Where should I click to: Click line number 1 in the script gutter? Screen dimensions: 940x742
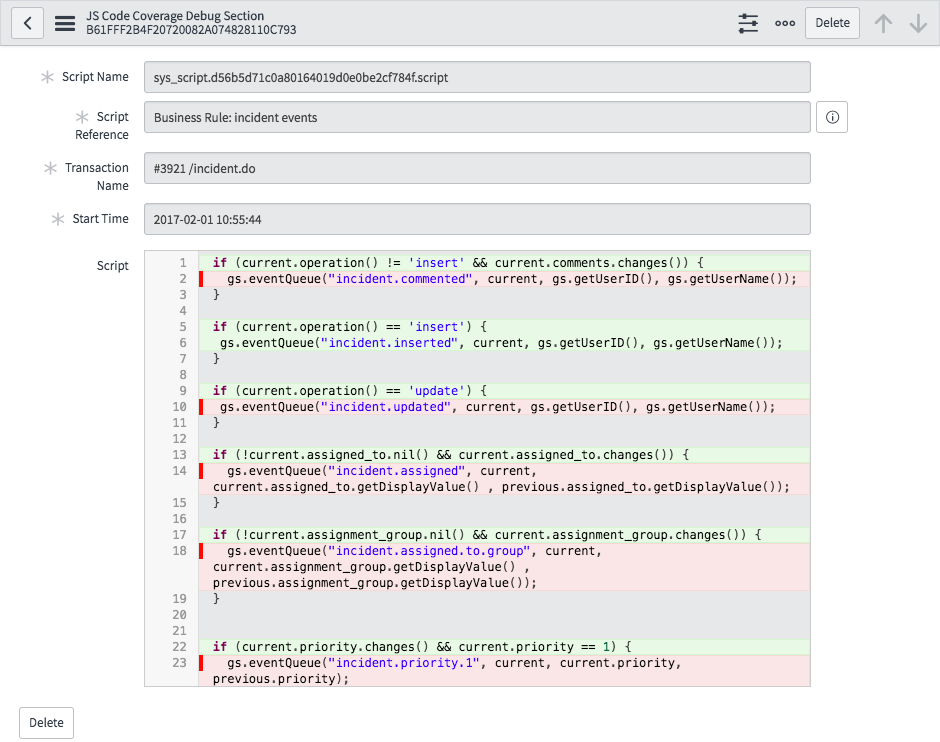tap(183, 263)
